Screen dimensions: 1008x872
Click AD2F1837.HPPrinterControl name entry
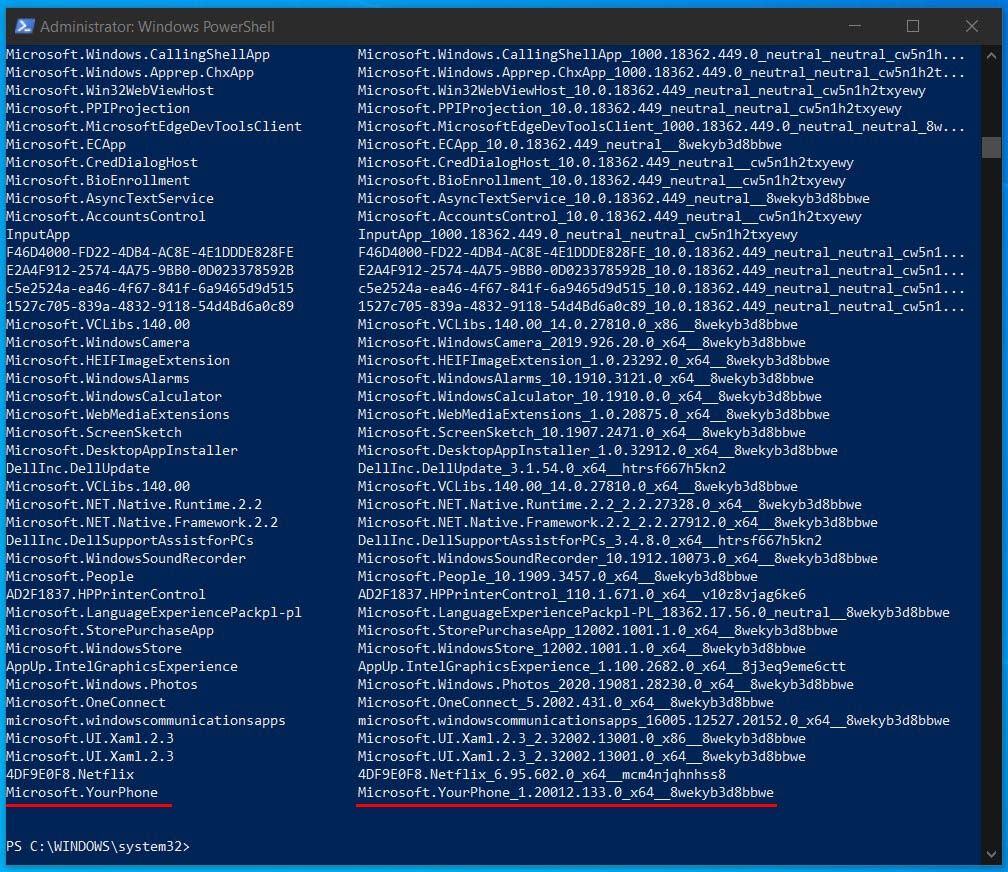click(x=106, y=594)
